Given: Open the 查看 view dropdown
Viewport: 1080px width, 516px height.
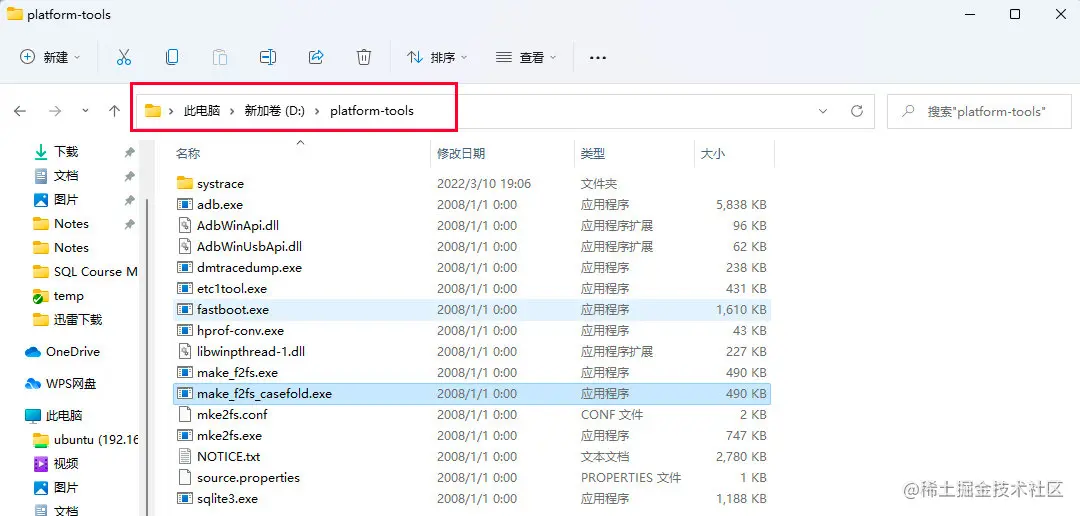Looking at the screenshot, I should coord(526,57).
